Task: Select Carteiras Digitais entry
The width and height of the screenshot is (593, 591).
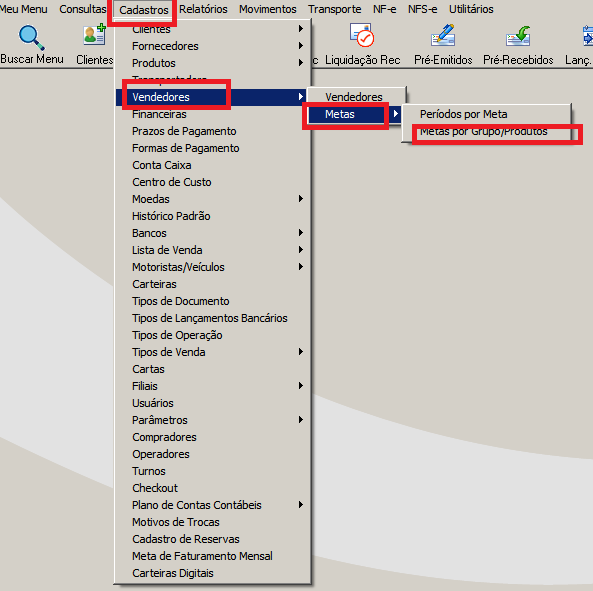Action: [x=173, y=573]
